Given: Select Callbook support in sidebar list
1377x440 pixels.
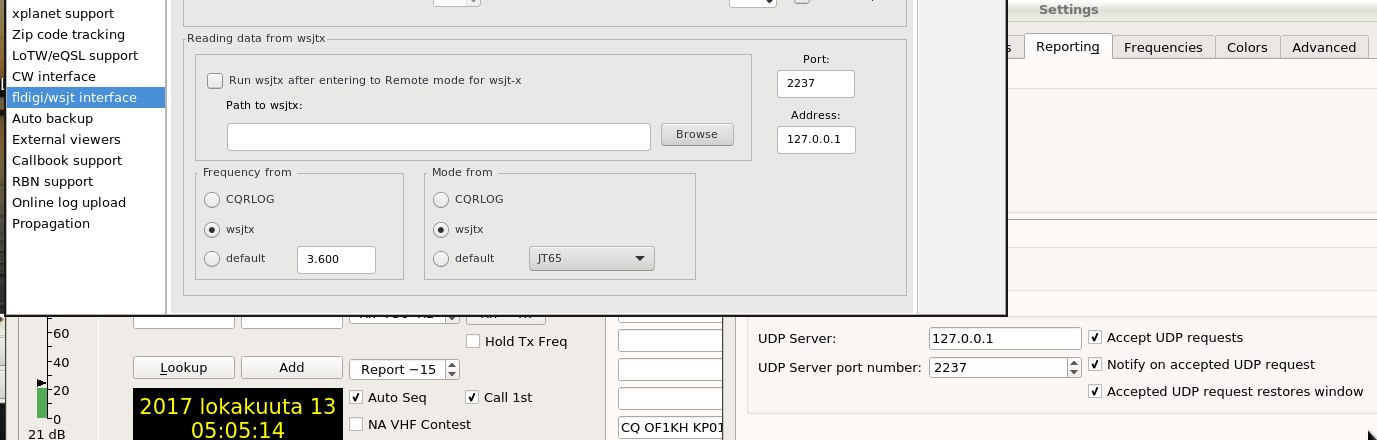Looking at the screenshot, I should (67, 160).
